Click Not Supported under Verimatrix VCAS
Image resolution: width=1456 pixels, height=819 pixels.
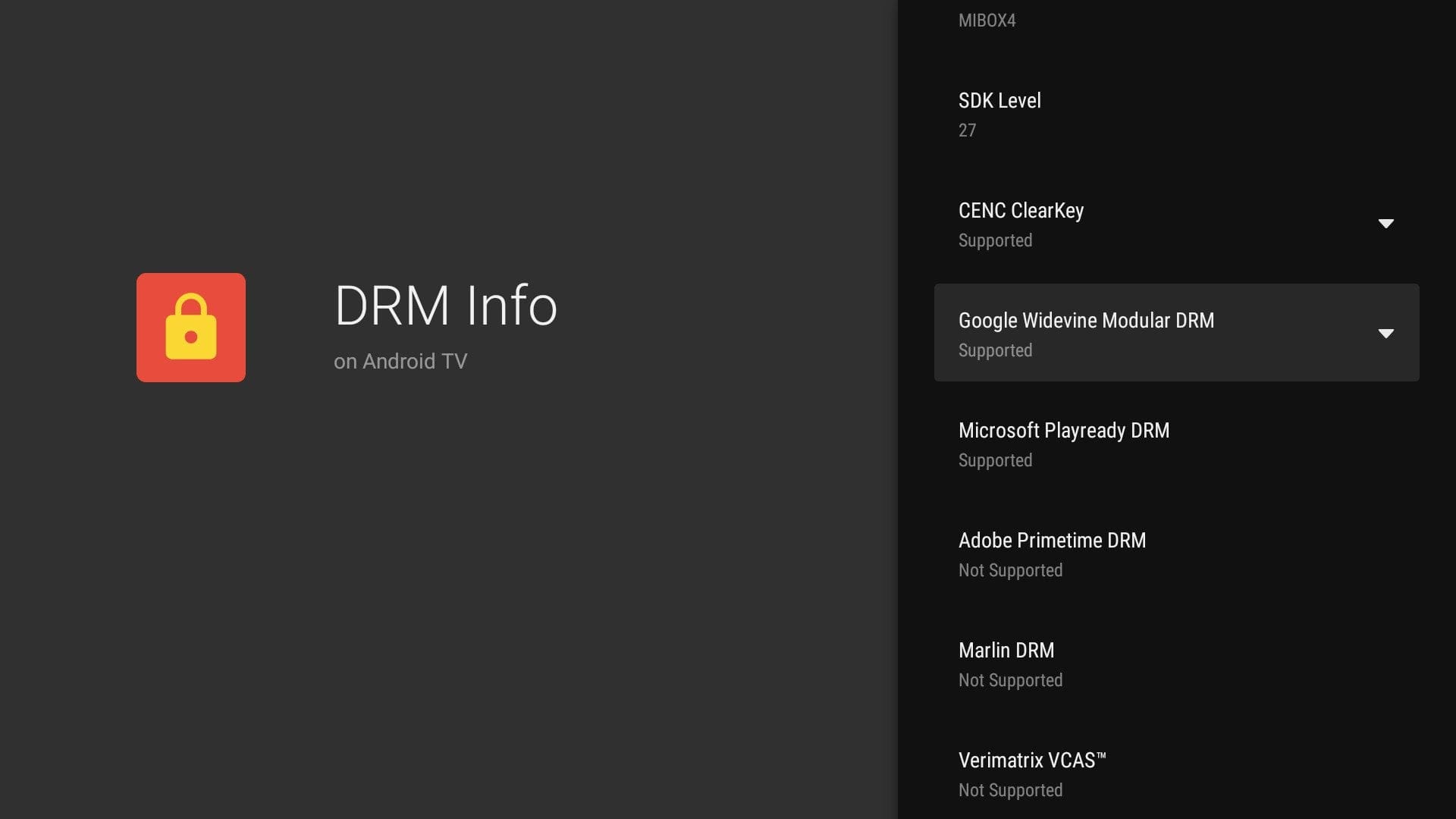(1010, 791)
